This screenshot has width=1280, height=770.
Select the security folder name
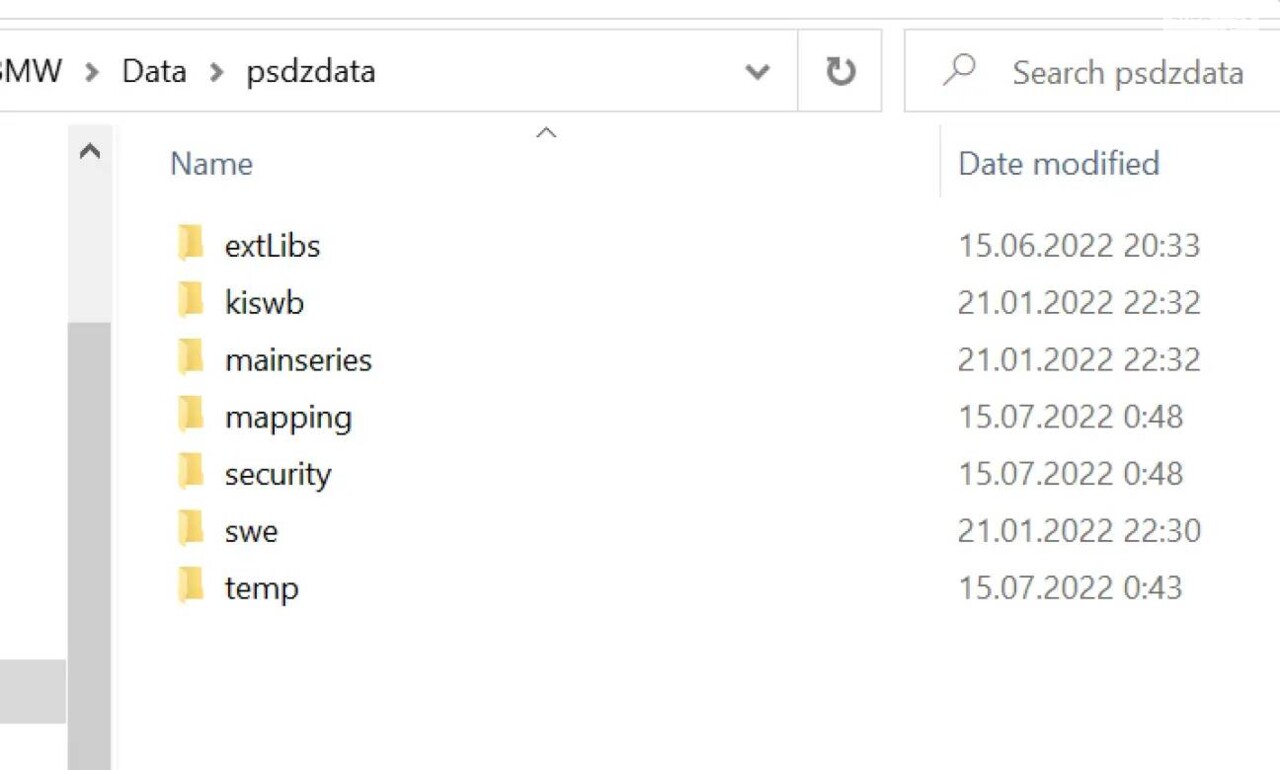[278, 474]
